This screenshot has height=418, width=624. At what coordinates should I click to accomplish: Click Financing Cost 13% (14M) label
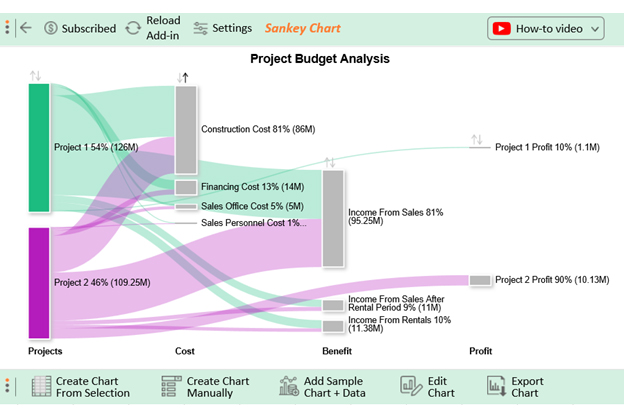point(253,187)
